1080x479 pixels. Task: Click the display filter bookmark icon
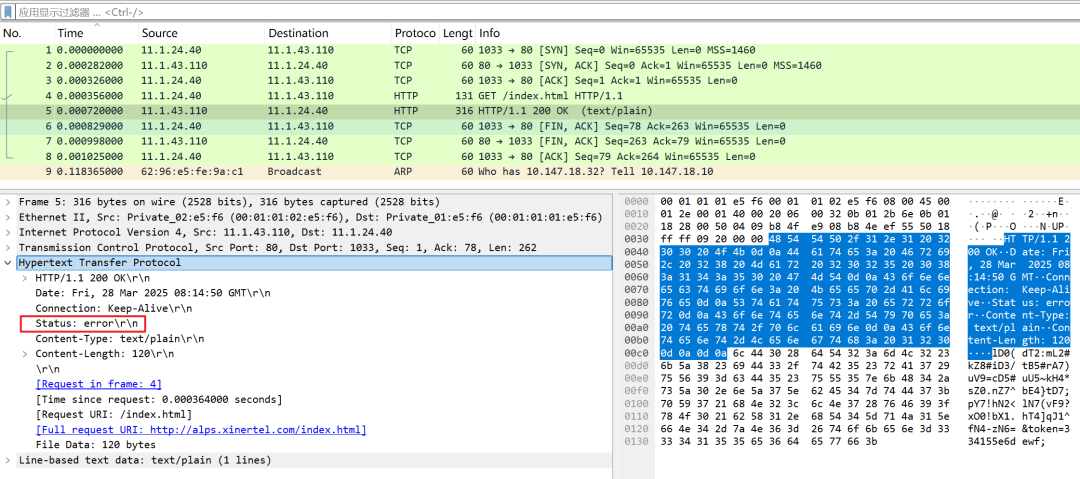point(9,11)
